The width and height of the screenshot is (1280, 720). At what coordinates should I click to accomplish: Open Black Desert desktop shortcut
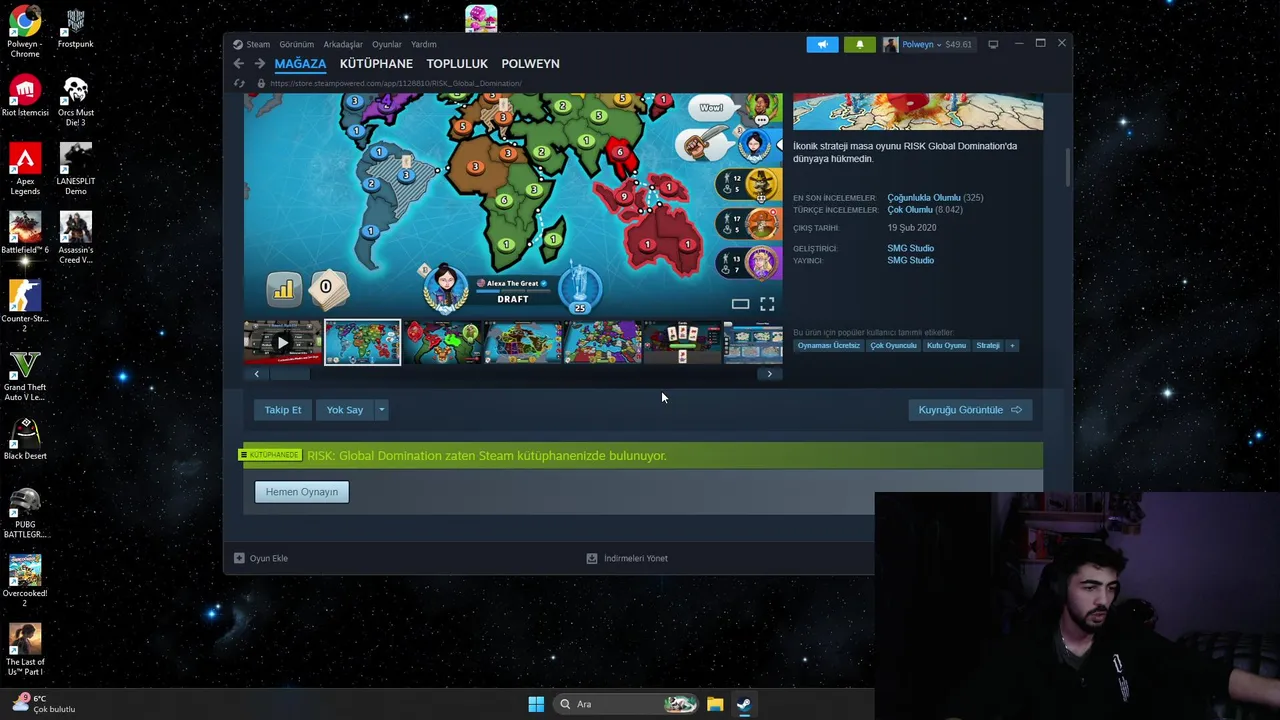pyautogui.click(x=25, y=439)
